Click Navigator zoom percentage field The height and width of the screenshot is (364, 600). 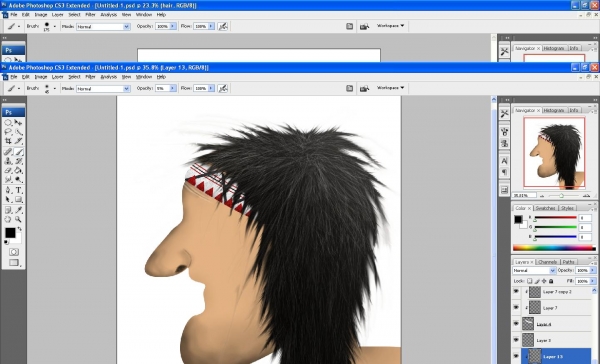tap(524, 196)
